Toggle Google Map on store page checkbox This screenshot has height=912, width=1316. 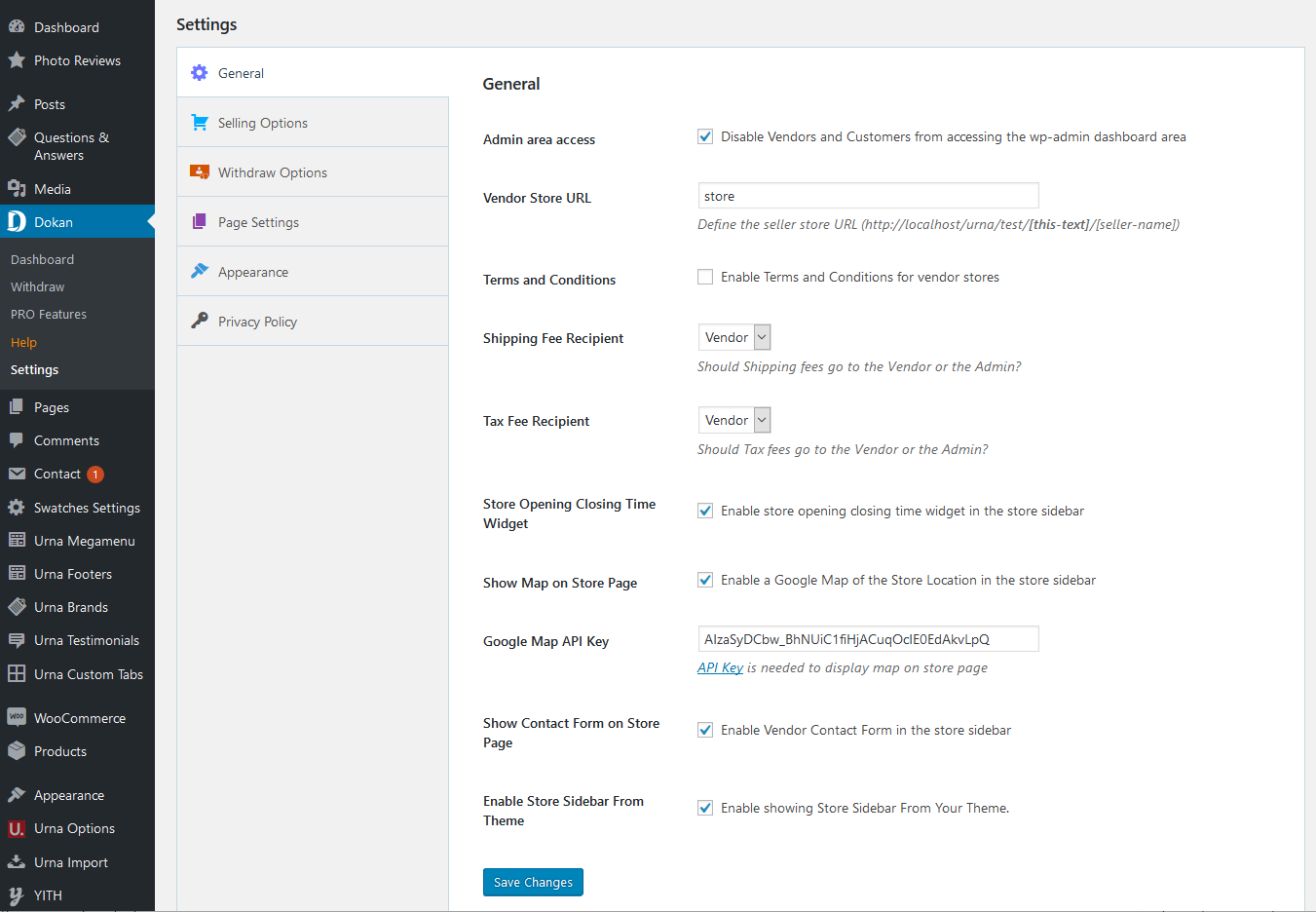705,580
